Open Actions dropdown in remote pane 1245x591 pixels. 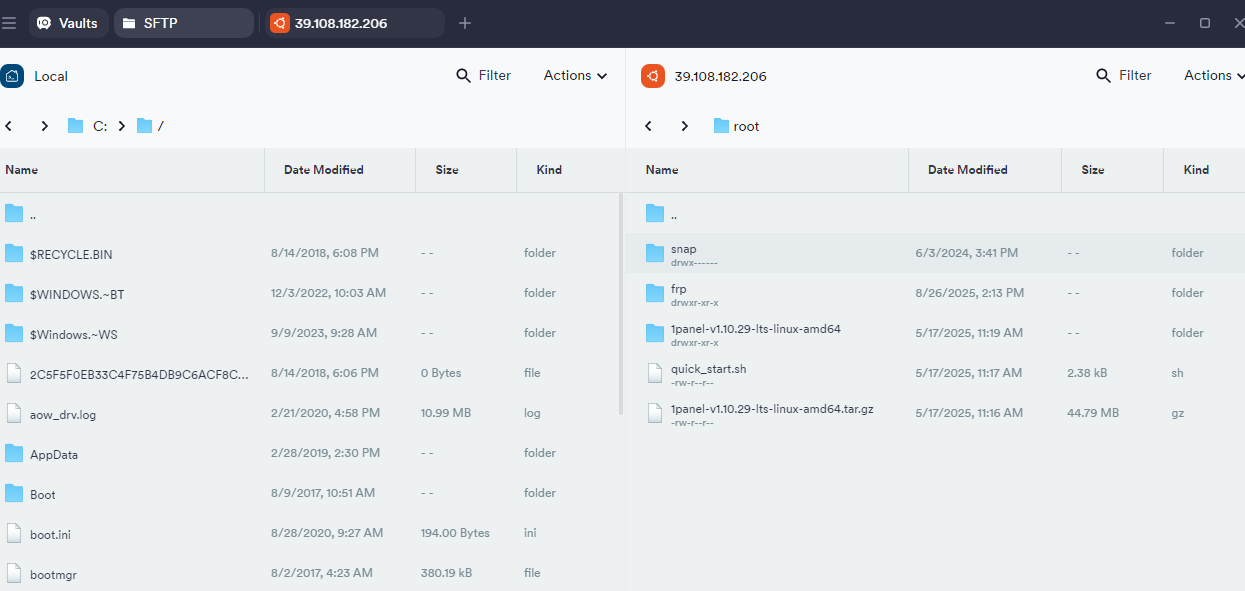[x=1214, y=76]
